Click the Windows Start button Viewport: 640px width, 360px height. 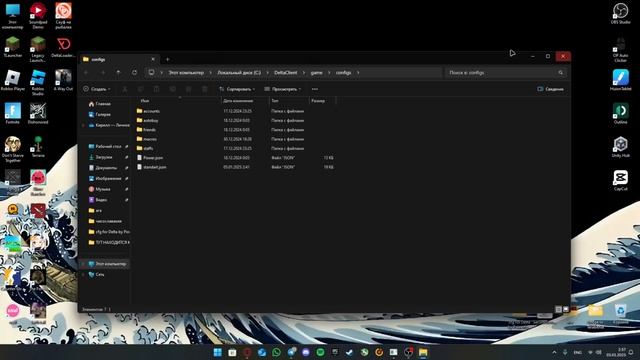click(218, 352)
